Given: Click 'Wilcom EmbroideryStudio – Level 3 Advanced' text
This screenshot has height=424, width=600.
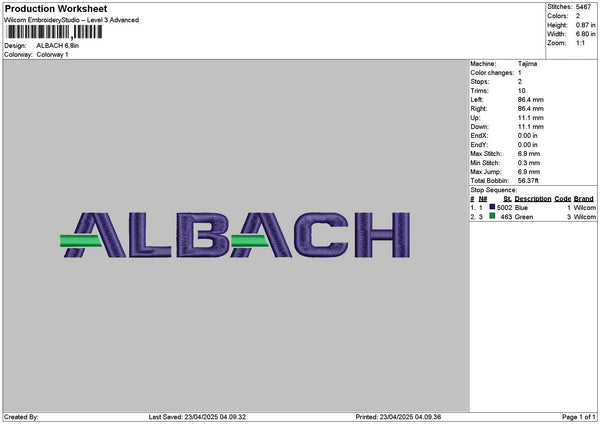Looking at the screenshot, I should tap(72, 20).
